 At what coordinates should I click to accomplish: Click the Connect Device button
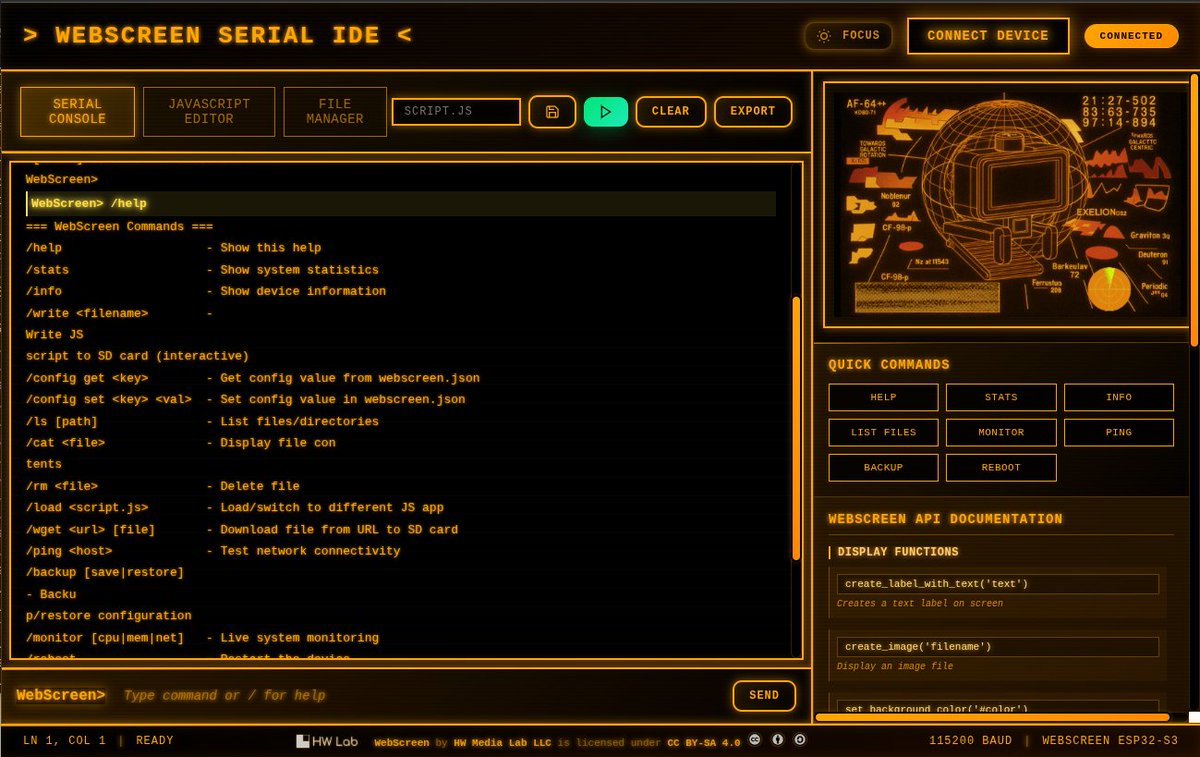988,36
